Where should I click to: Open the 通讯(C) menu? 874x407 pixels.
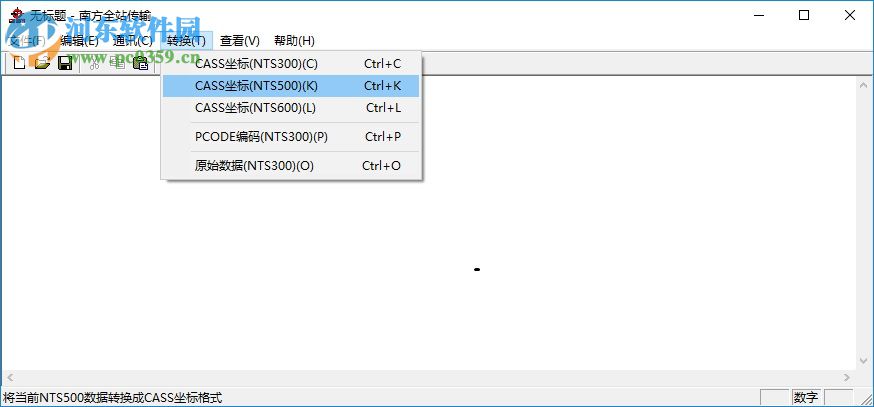point(132,41)
